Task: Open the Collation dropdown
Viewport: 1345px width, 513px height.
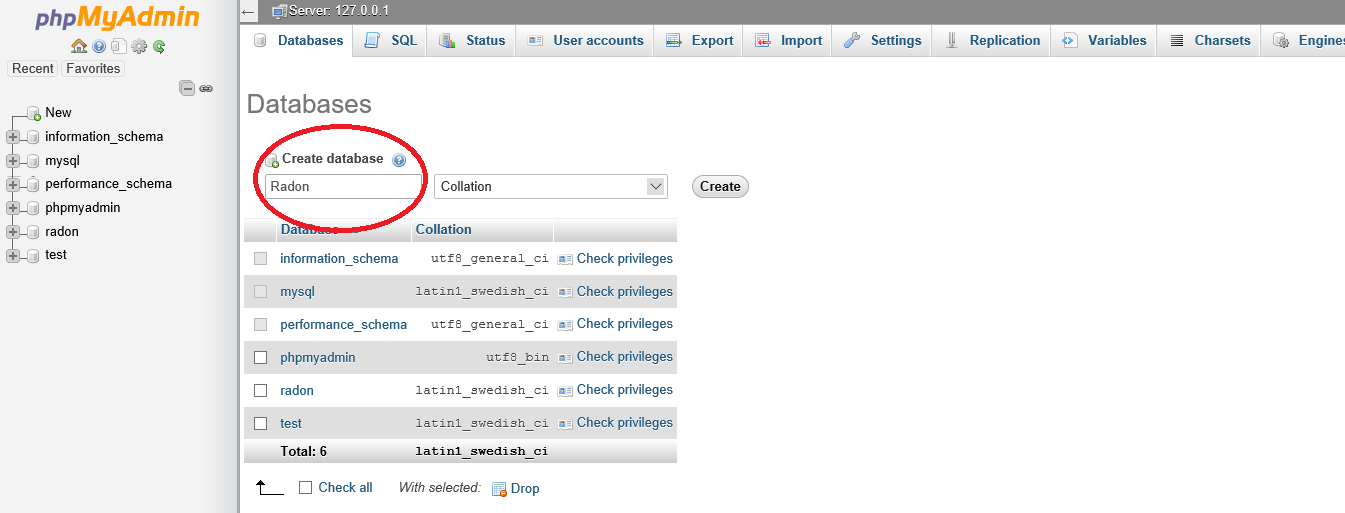Action: (x=551, y=187)
